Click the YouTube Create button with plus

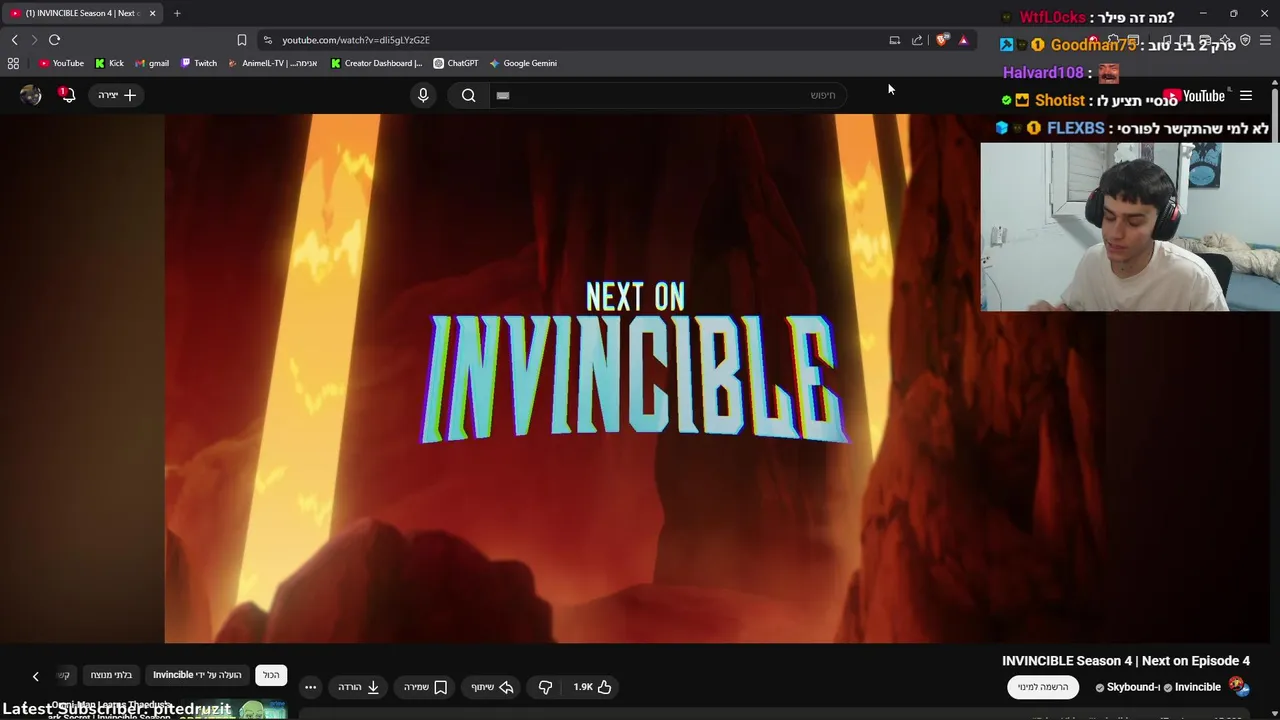117,95
